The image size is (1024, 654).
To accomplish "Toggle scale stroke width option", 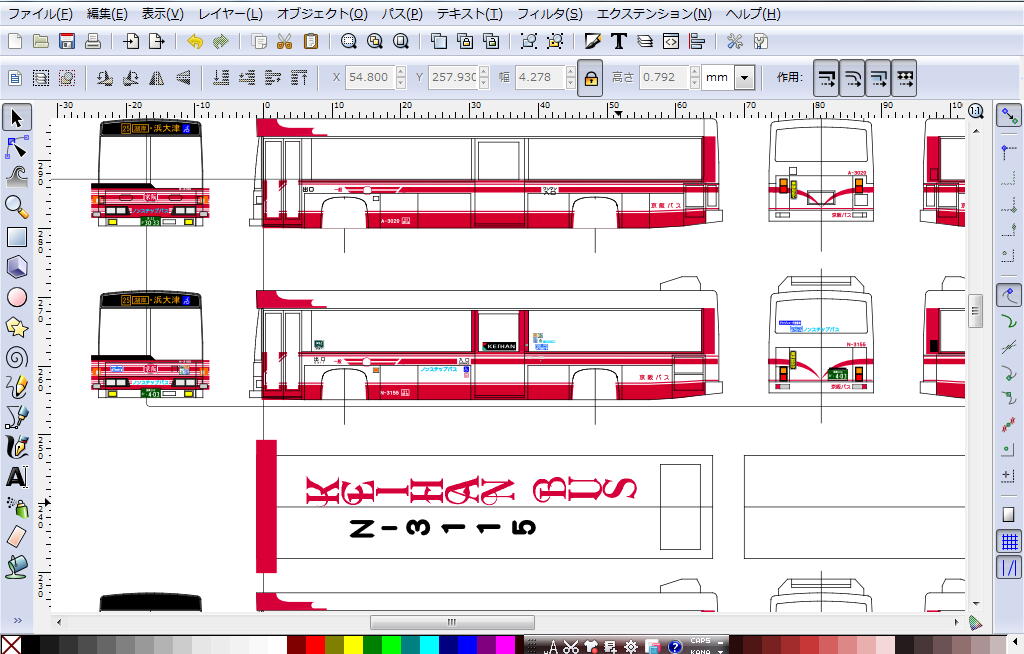I will [826, 78].
